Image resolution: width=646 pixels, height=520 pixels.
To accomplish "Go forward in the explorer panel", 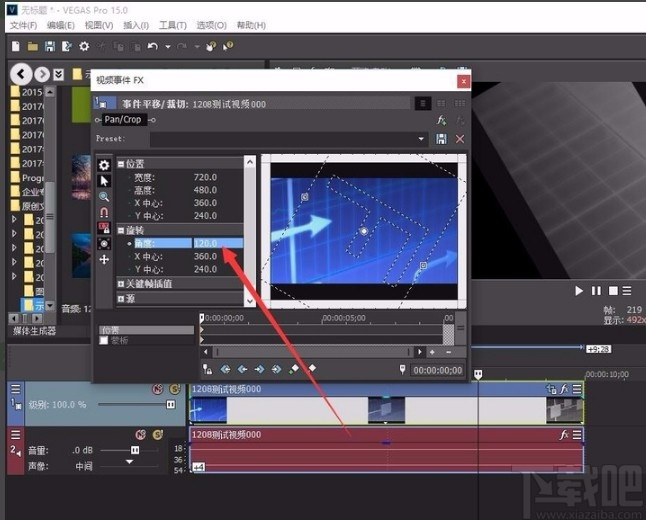I will click(42, 75).
